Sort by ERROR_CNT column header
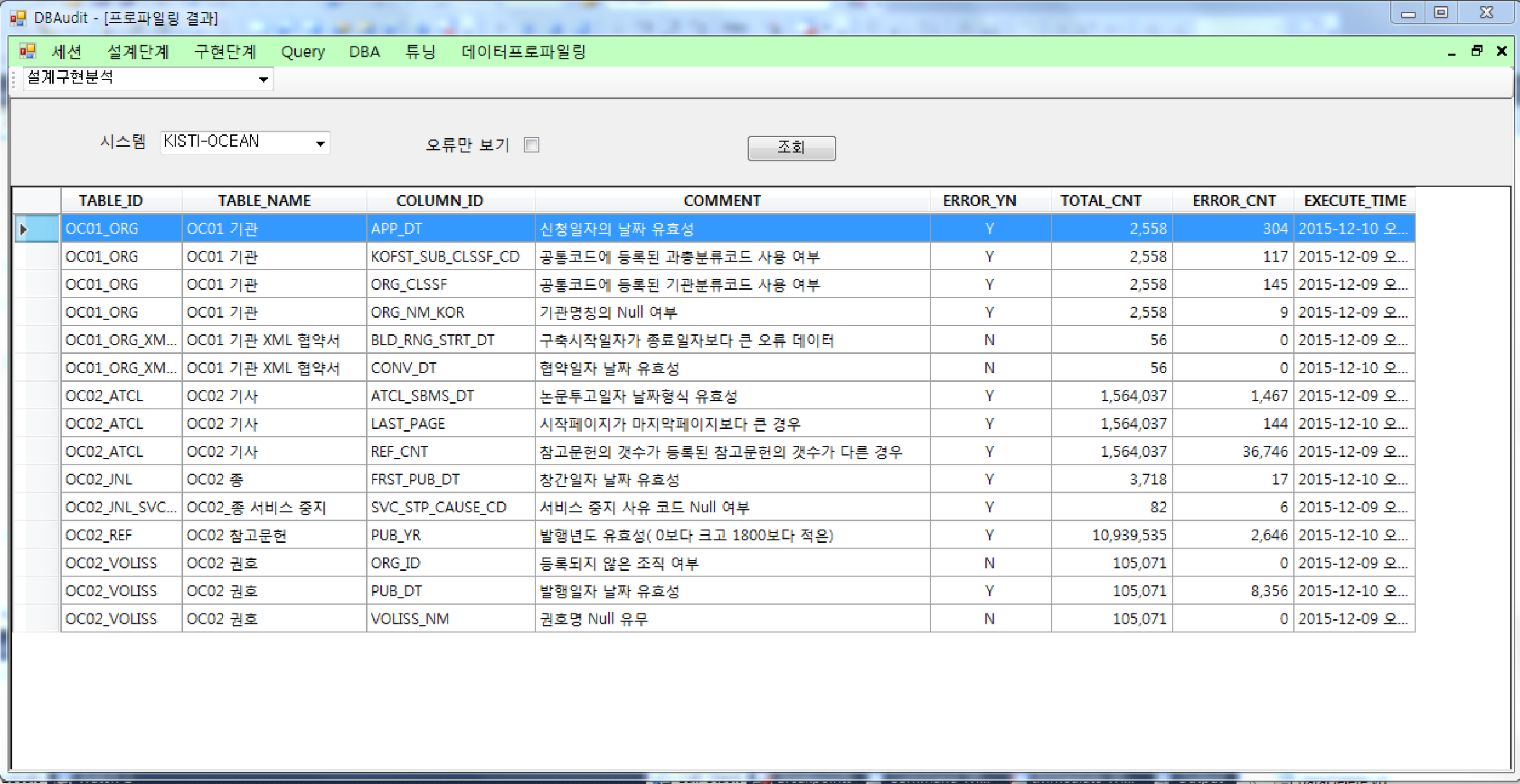Screen dimensions: 1520x784 [1233, 201]
